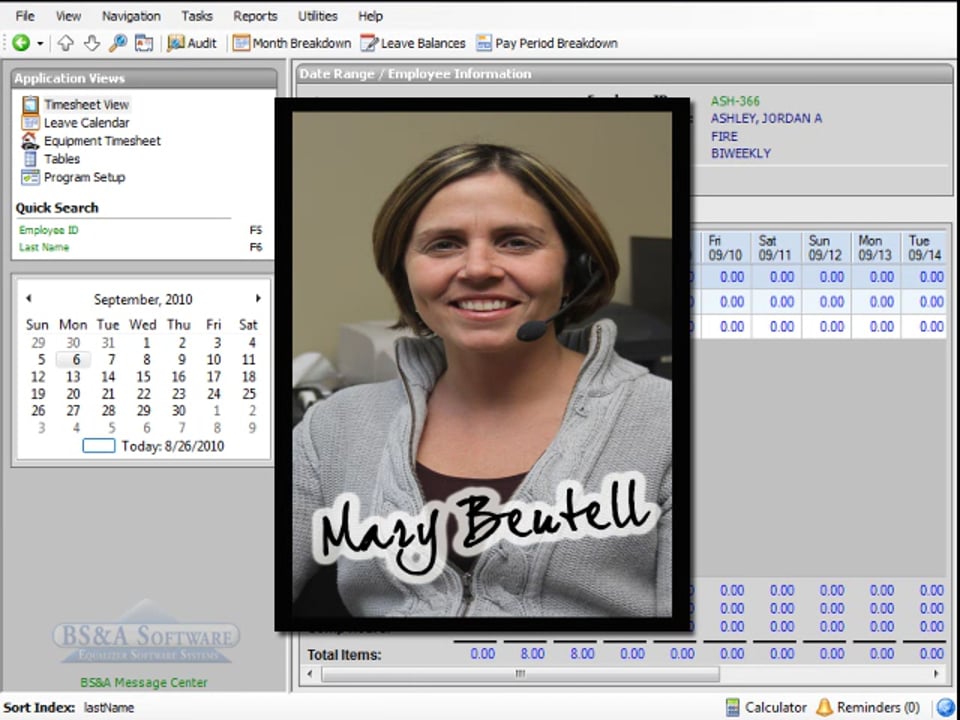960x720 pixels.
Task: Open Leave Balances from the toolbar
Action: [413, 43]
